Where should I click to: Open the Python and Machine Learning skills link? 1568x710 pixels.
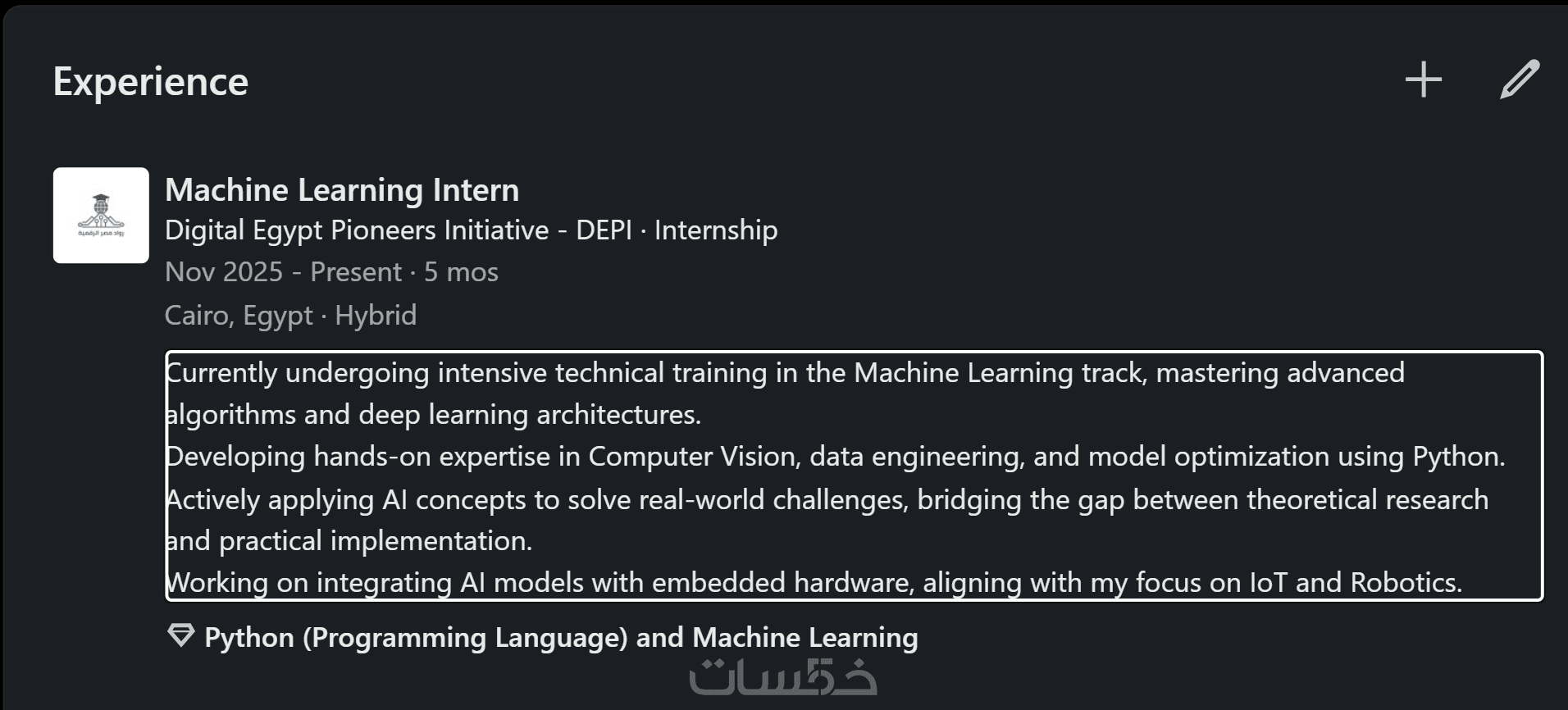pyautogui.click(x=561, y=638)
